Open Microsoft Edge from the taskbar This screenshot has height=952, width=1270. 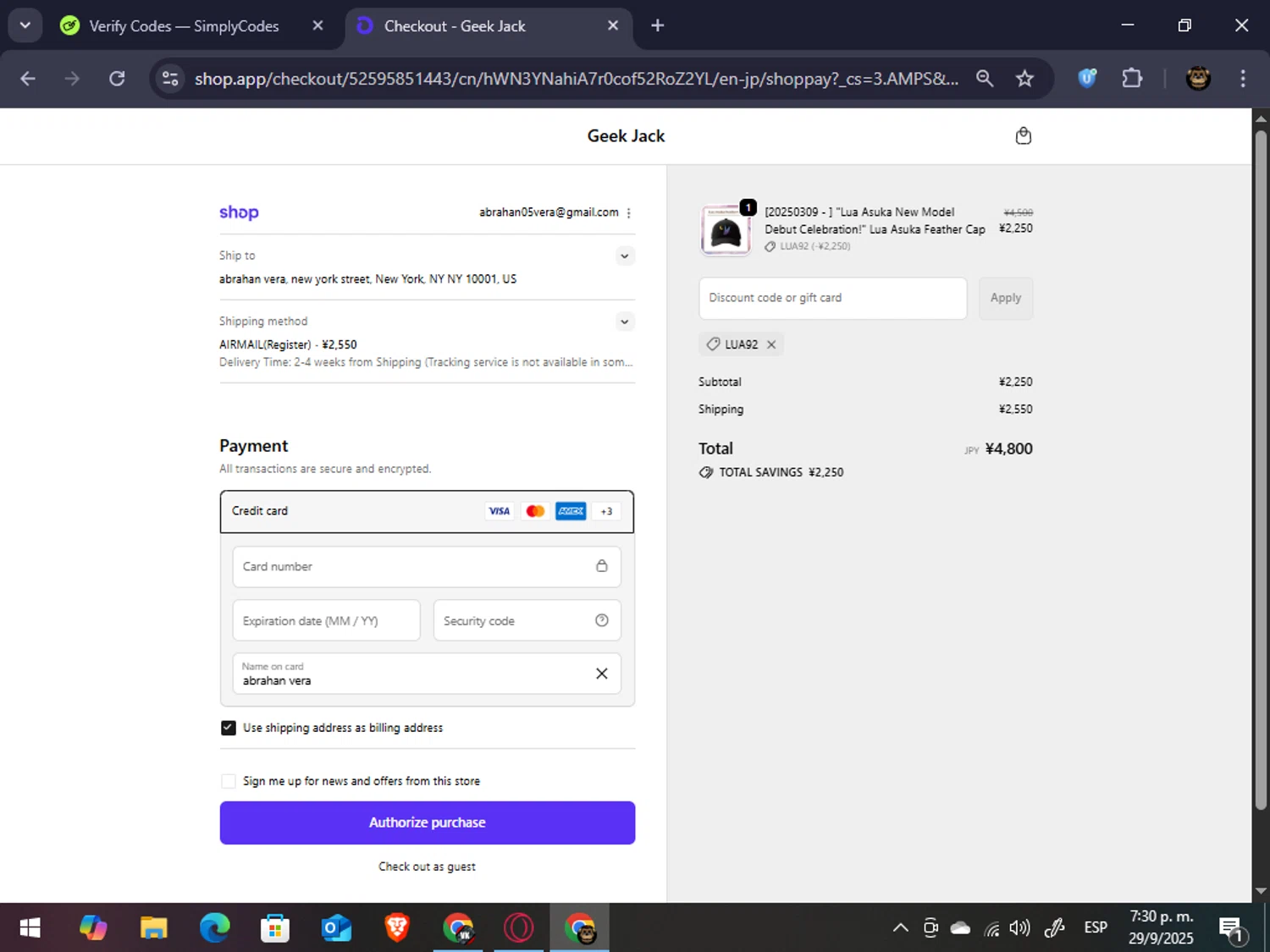pyautogui.click(x=214, y=928)
